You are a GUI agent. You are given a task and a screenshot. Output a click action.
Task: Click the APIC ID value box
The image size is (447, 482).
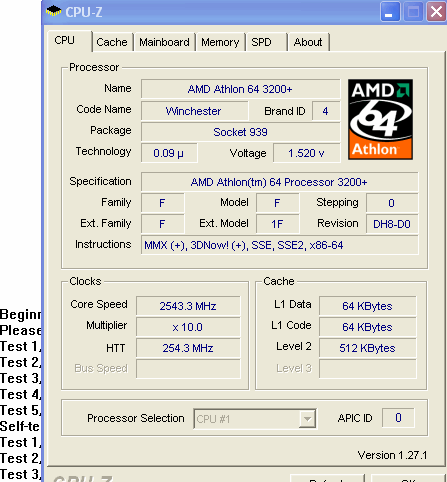pos(398,418)
